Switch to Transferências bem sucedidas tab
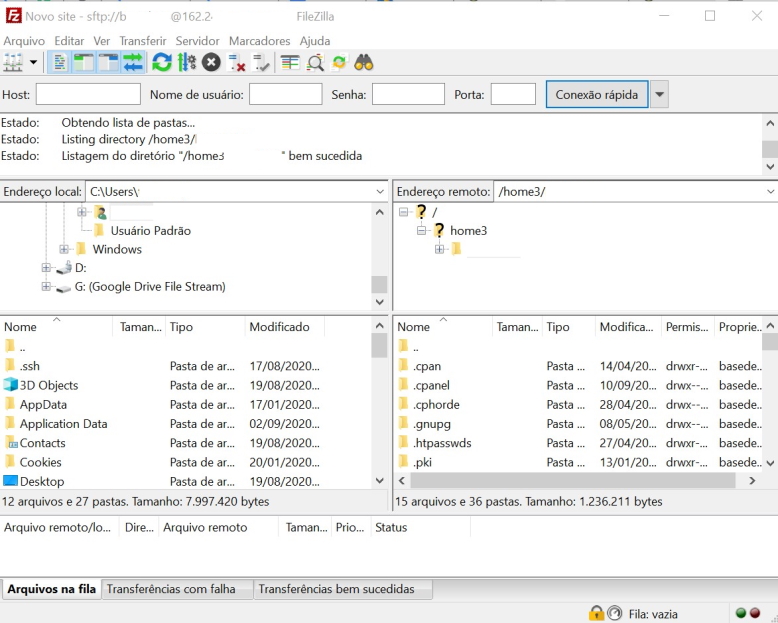Screen dimensions: 778x623 point(343,589)
